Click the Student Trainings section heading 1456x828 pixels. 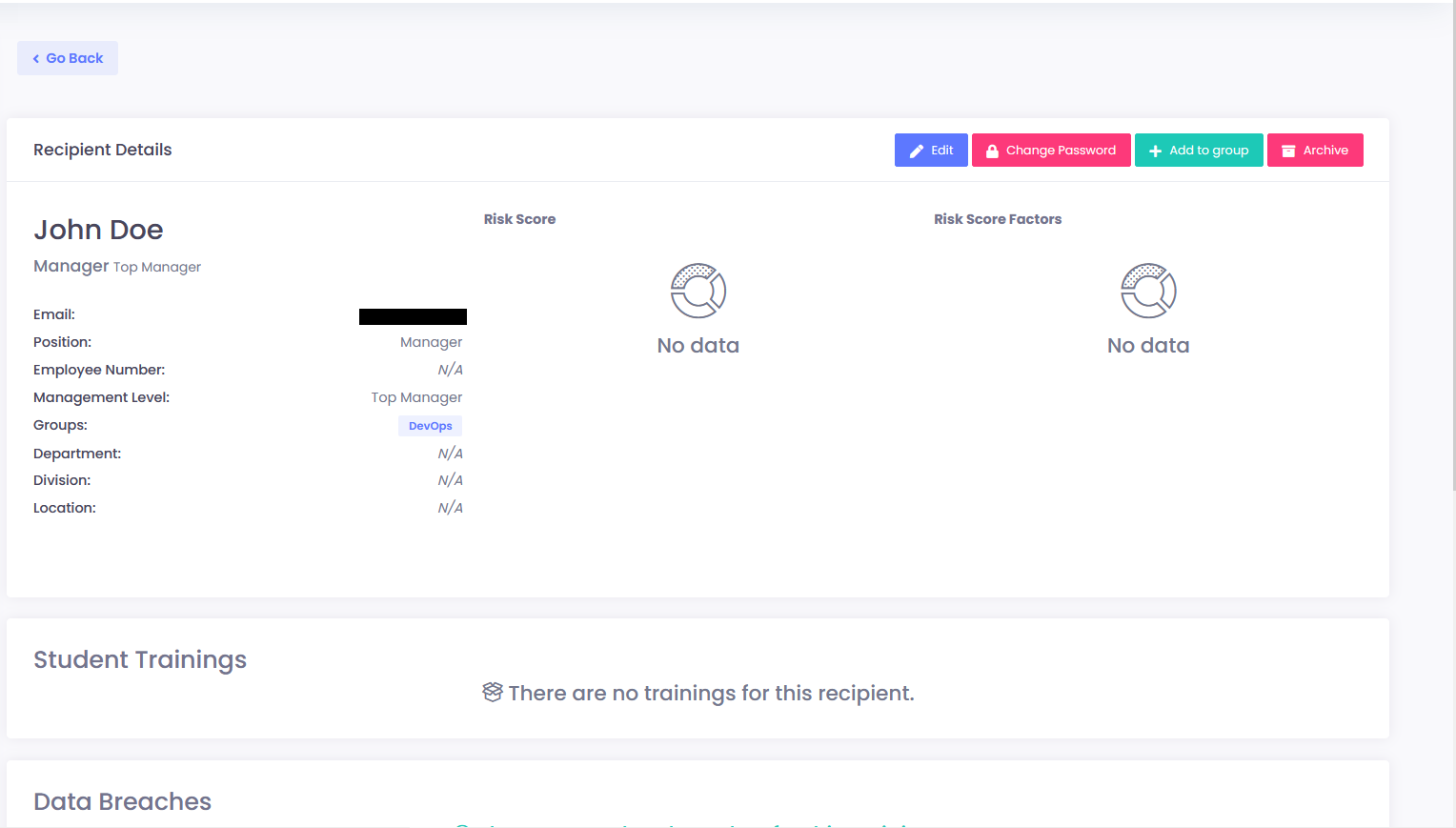tap(140, 659)
